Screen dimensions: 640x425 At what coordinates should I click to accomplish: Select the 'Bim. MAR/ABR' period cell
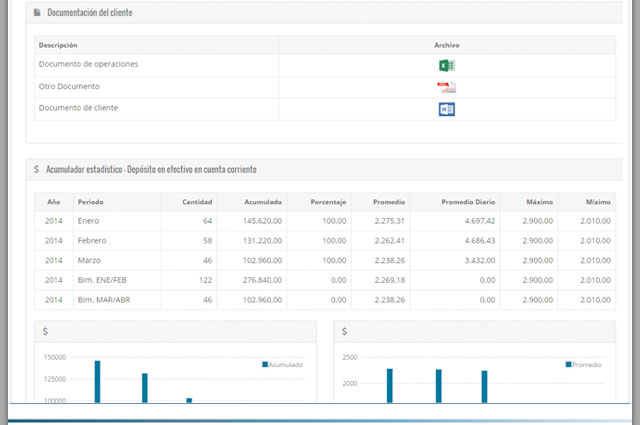(104, 300)
